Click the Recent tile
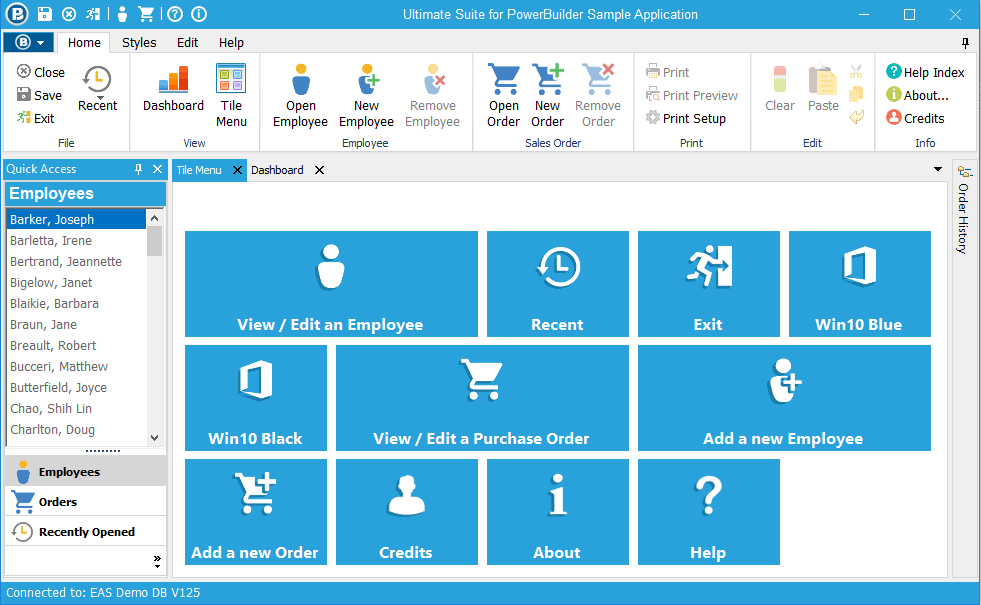The width and height of the screenshot is (981, 605). tap(557, 284)
